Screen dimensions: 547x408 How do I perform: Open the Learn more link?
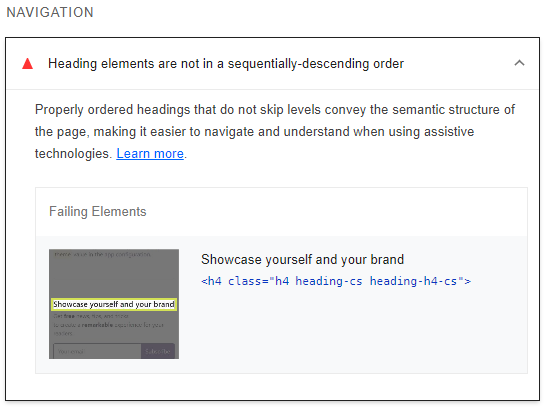coord(150,153)
